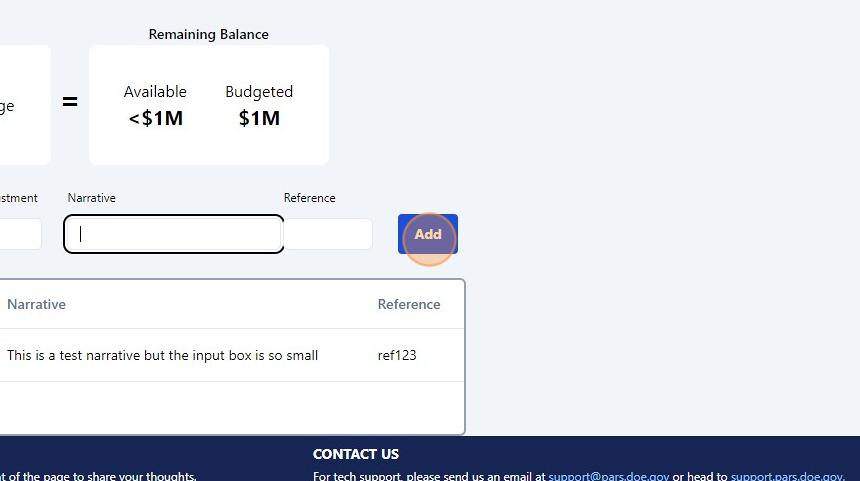The image size is (860, 481).
Task: Open the support.pars.doe.gov link
Action: (x=786, y=477)
